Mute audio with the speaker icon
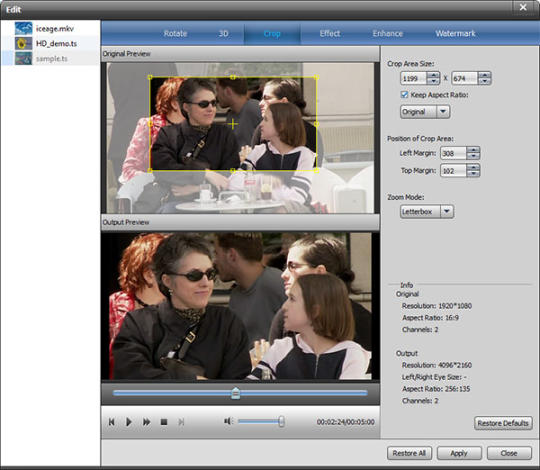 tap(228, 421)
